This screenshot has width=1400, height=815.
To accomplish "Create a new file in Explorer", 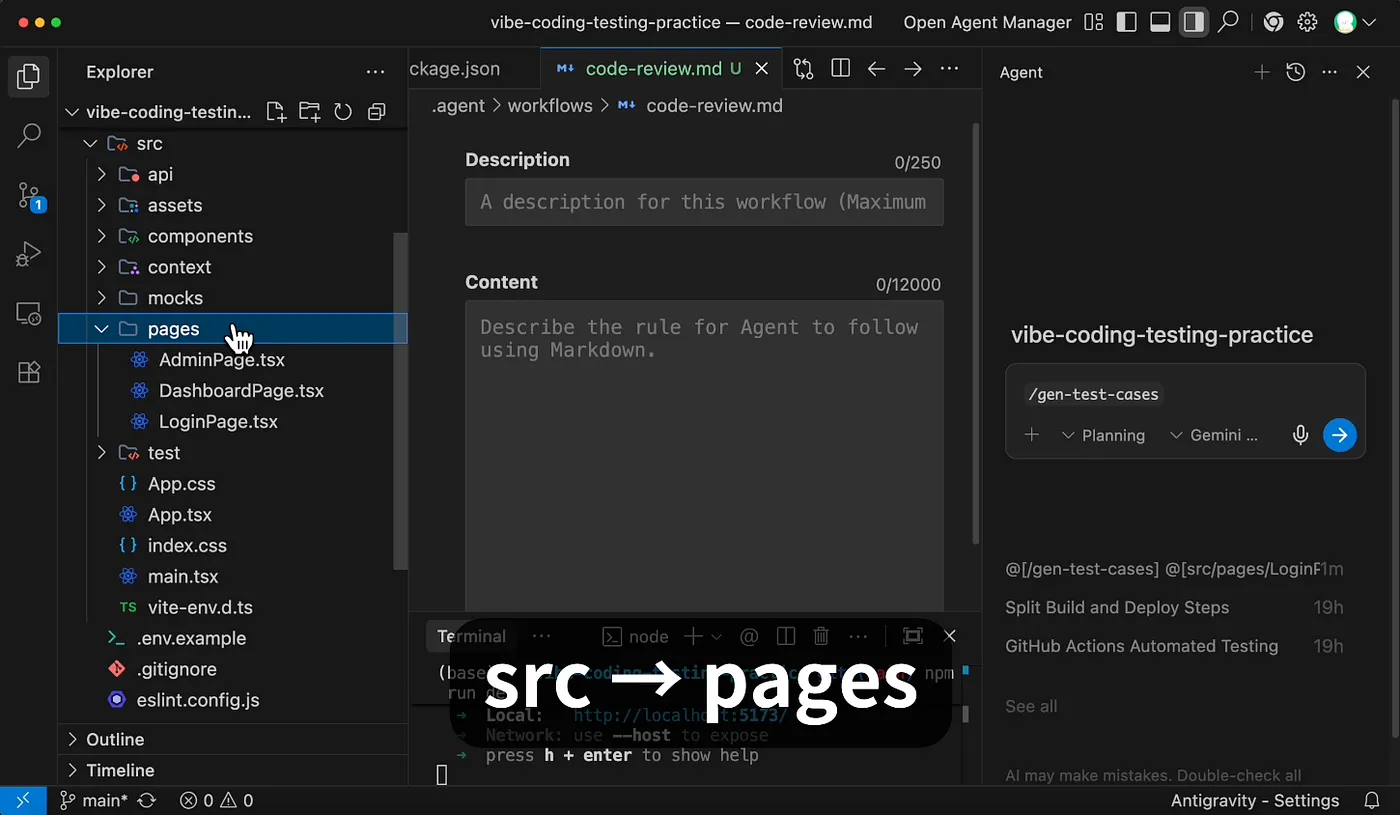I will tap(276, 112).
